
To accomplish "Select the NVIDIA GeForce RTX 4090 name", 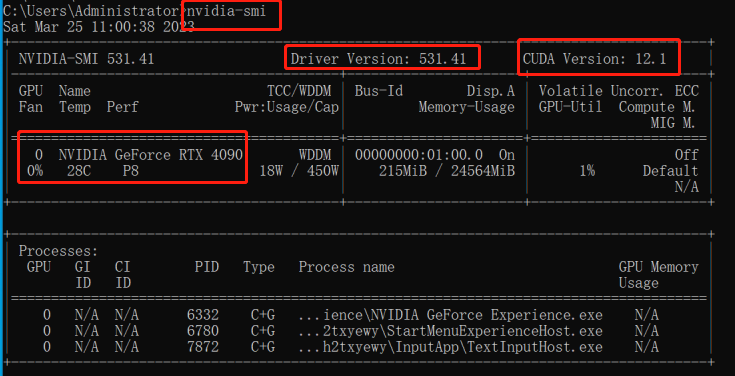I will [151, 155].
